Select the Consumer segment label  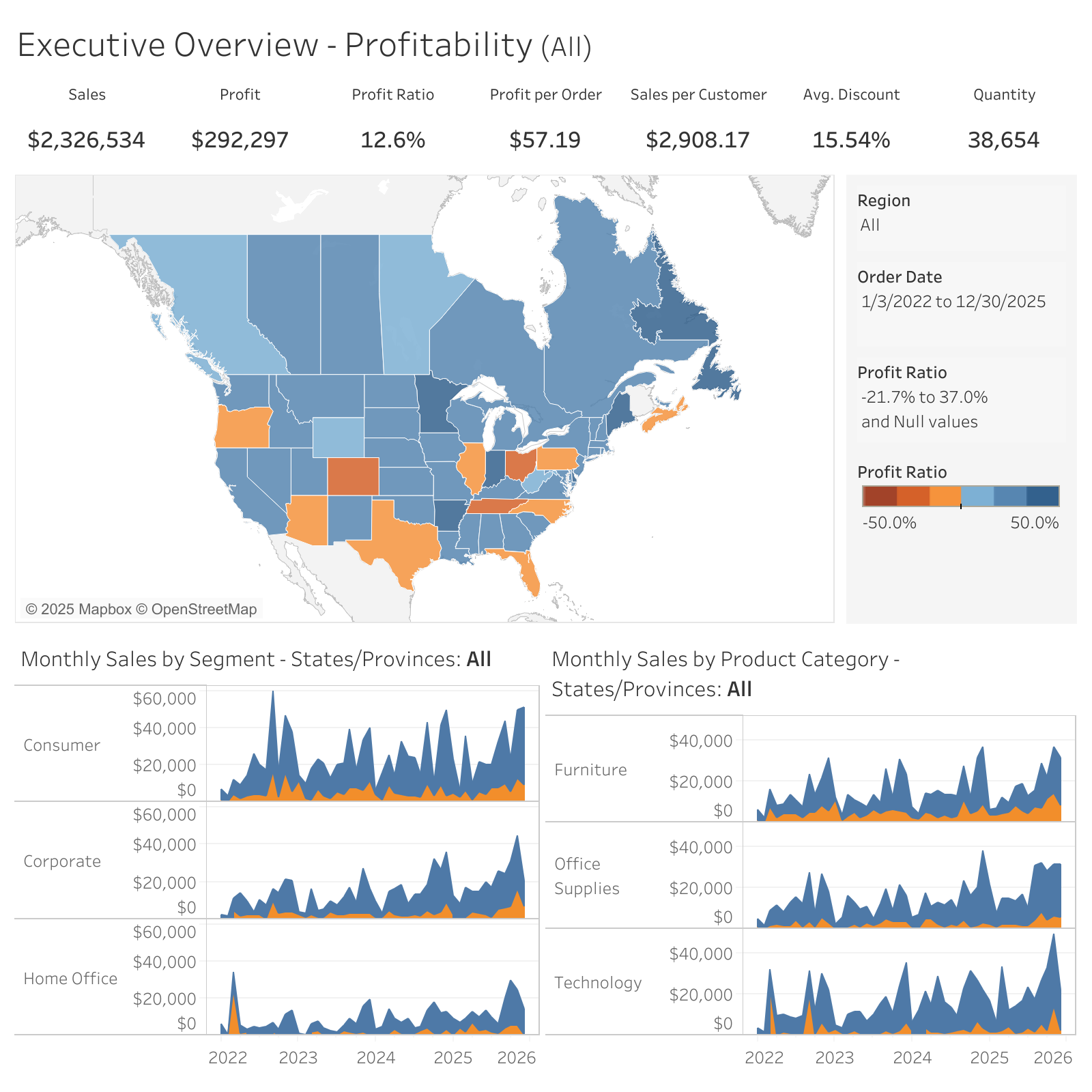[x=62, y=745]
